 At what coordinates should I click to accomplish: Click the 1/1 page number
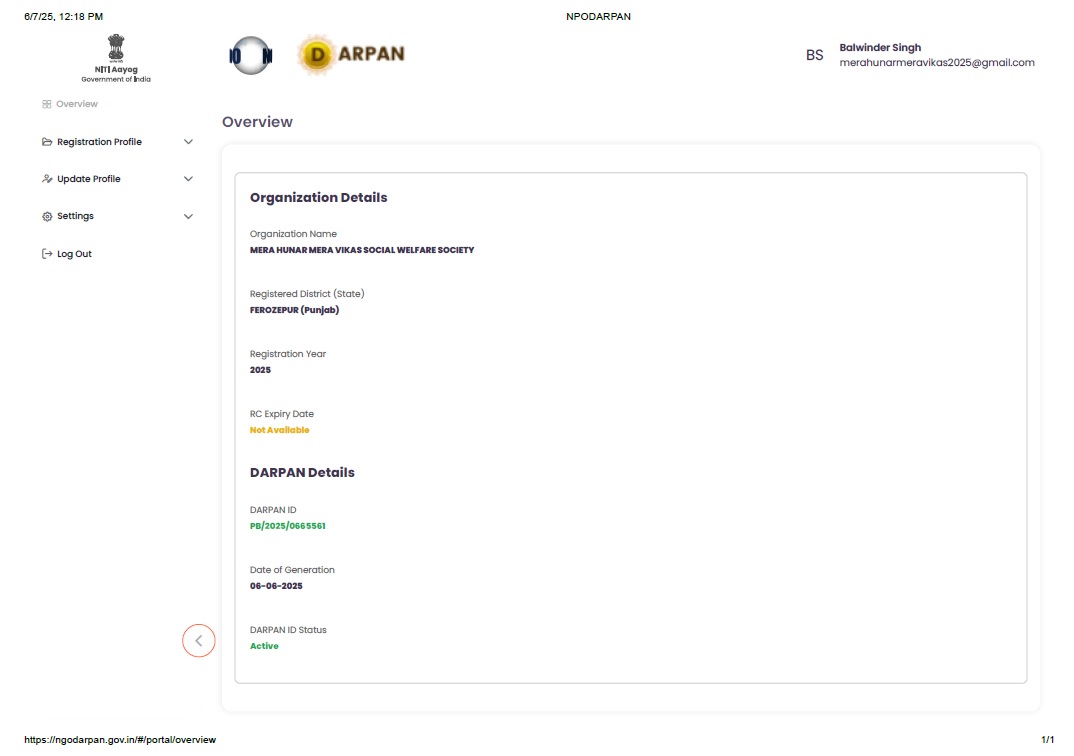pyautogui.click(x=1047, y=740)
